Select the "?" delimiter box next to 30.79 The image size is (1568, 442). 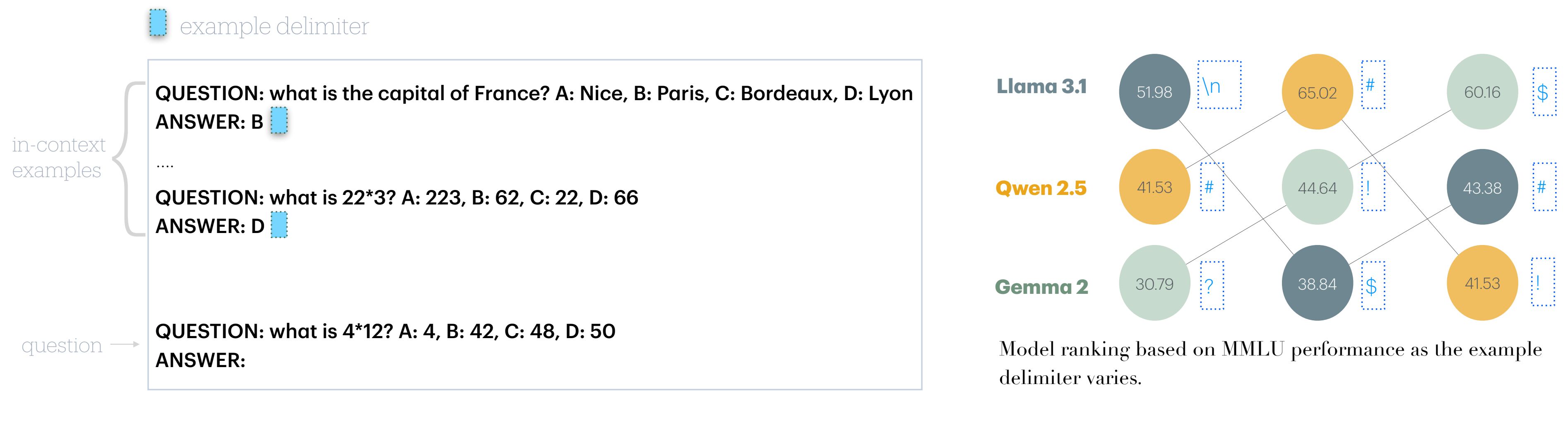coord(1212,285)
